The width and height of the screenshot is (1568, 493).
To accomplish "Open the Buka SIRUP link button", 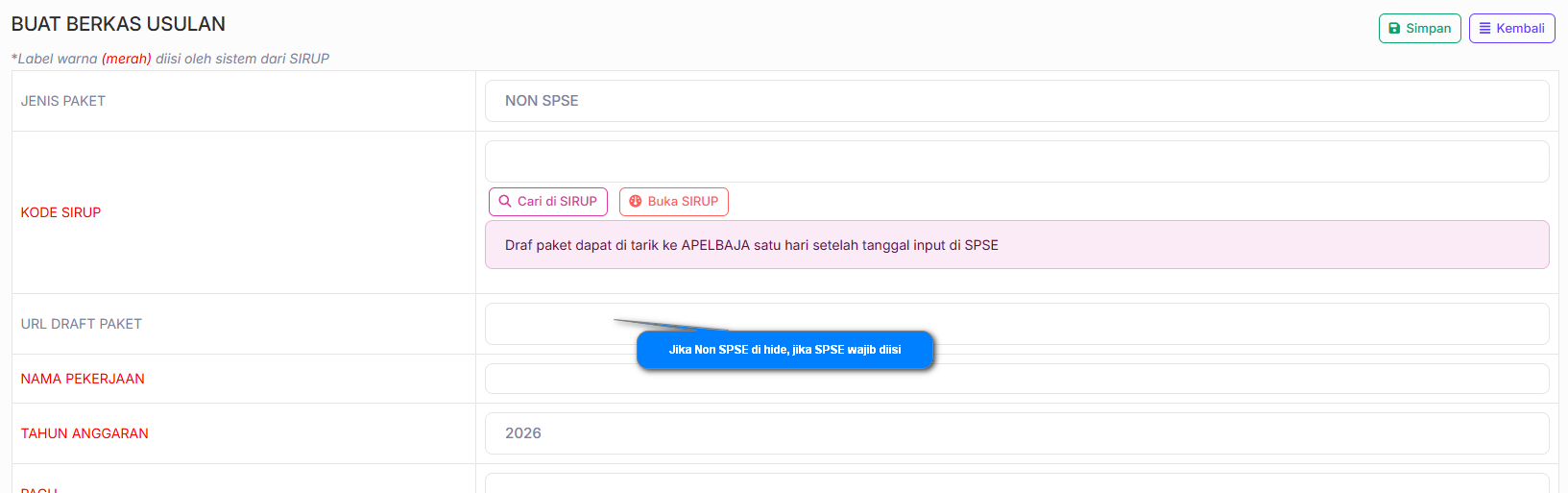I will point(674,202).
